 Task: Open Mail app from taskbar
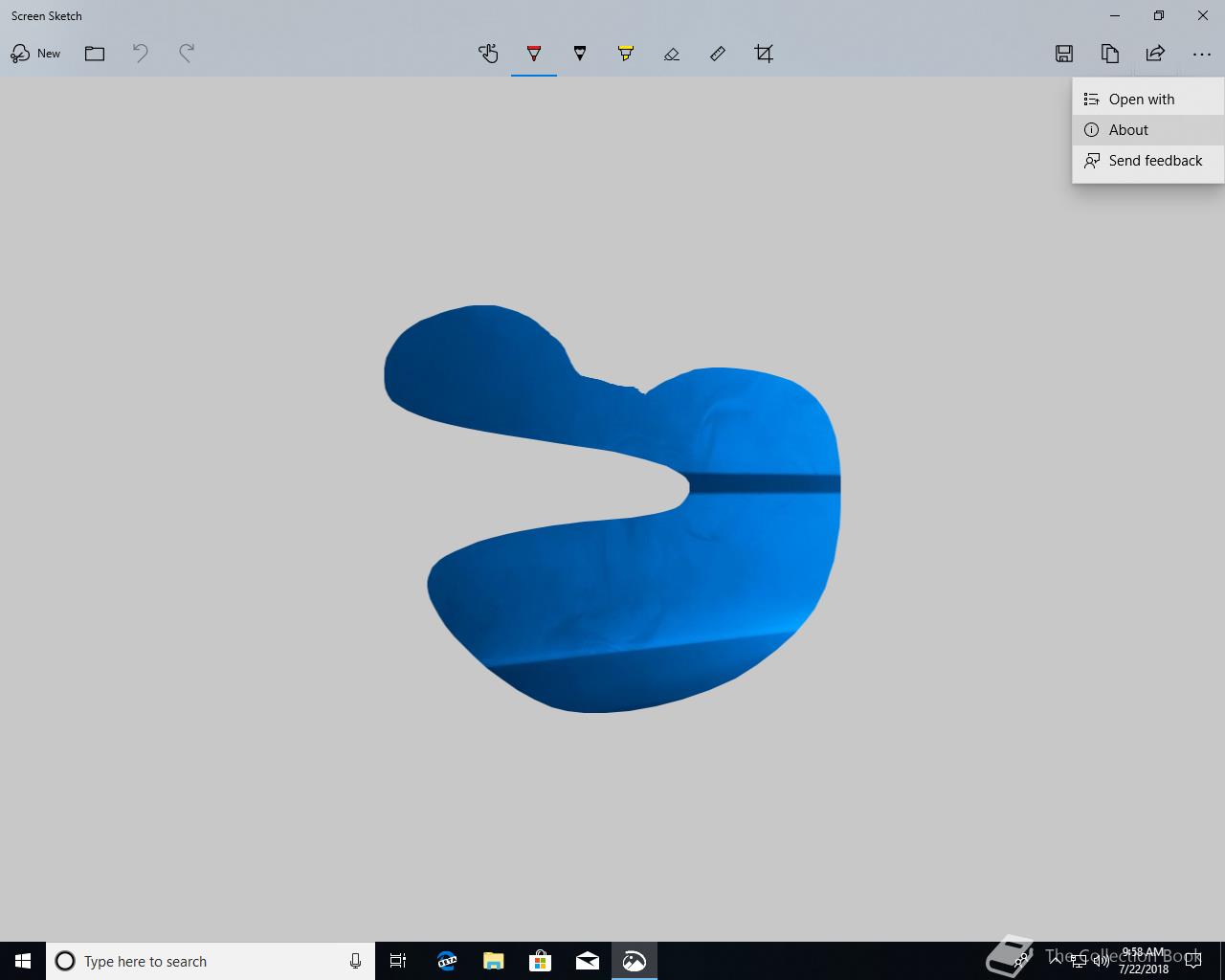[x=588, y=961]
